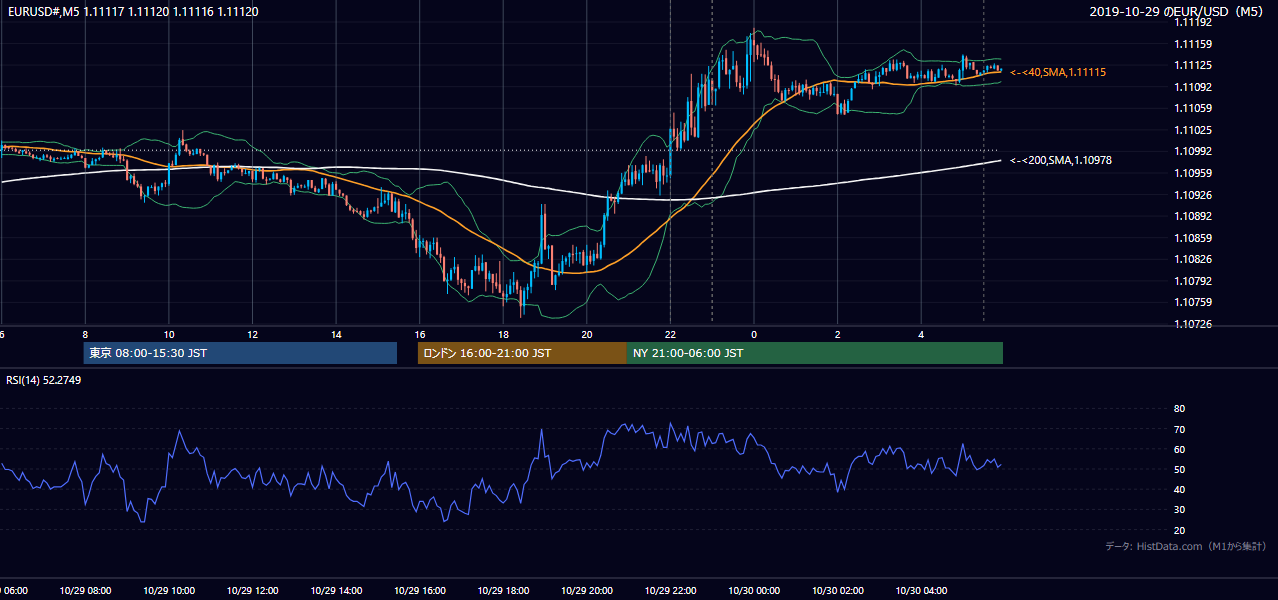Click RSI scale value 50
Image resolution: width=1278 pixels, height=600 pixels.
click(x=1179, y=470)
